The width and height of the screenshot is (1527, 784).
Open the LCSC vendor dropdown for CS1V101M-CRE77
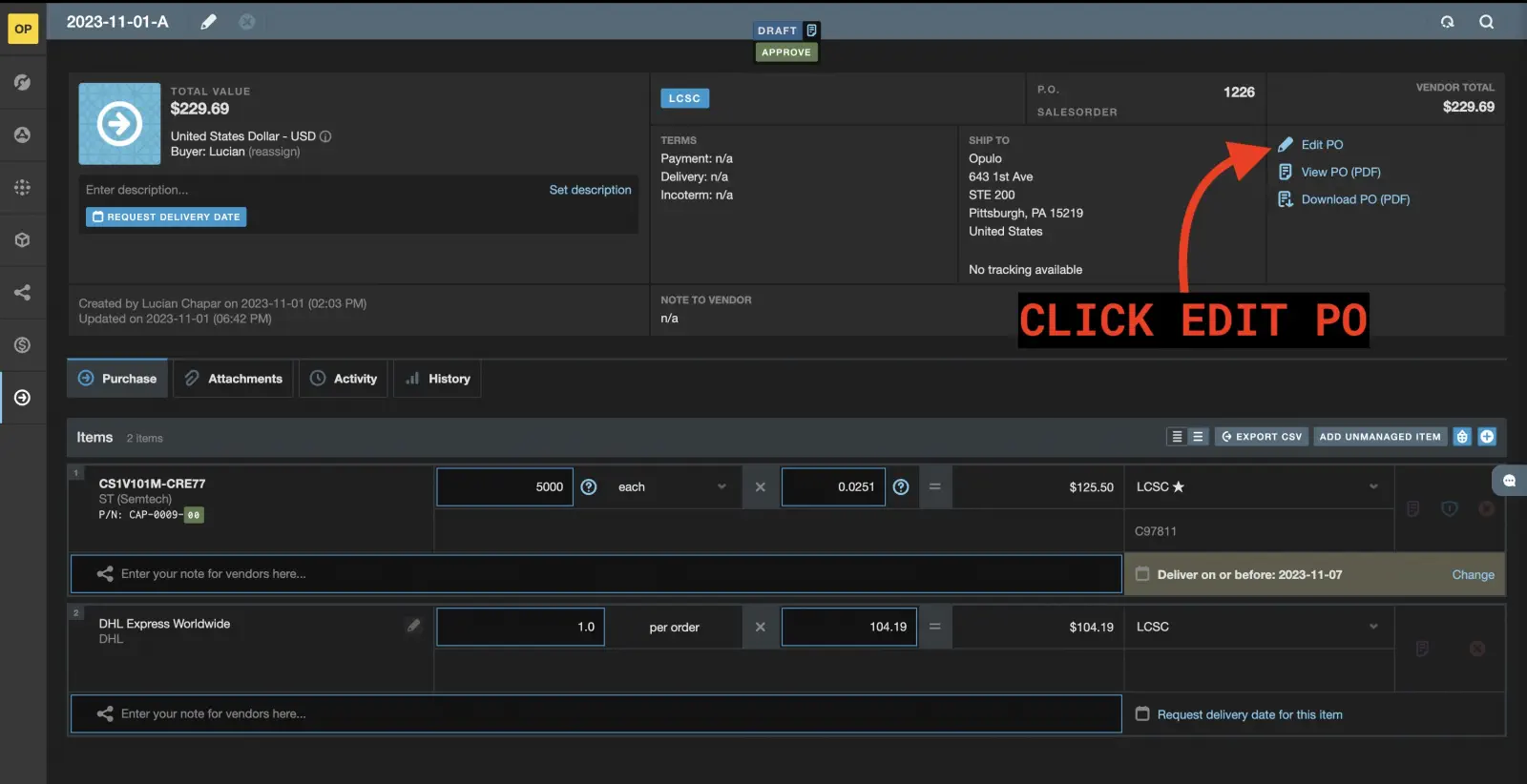point(1257,487)
